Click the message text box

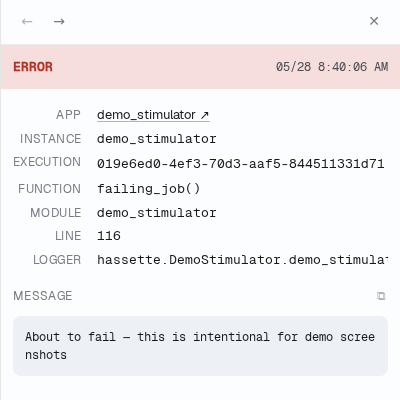200,346
